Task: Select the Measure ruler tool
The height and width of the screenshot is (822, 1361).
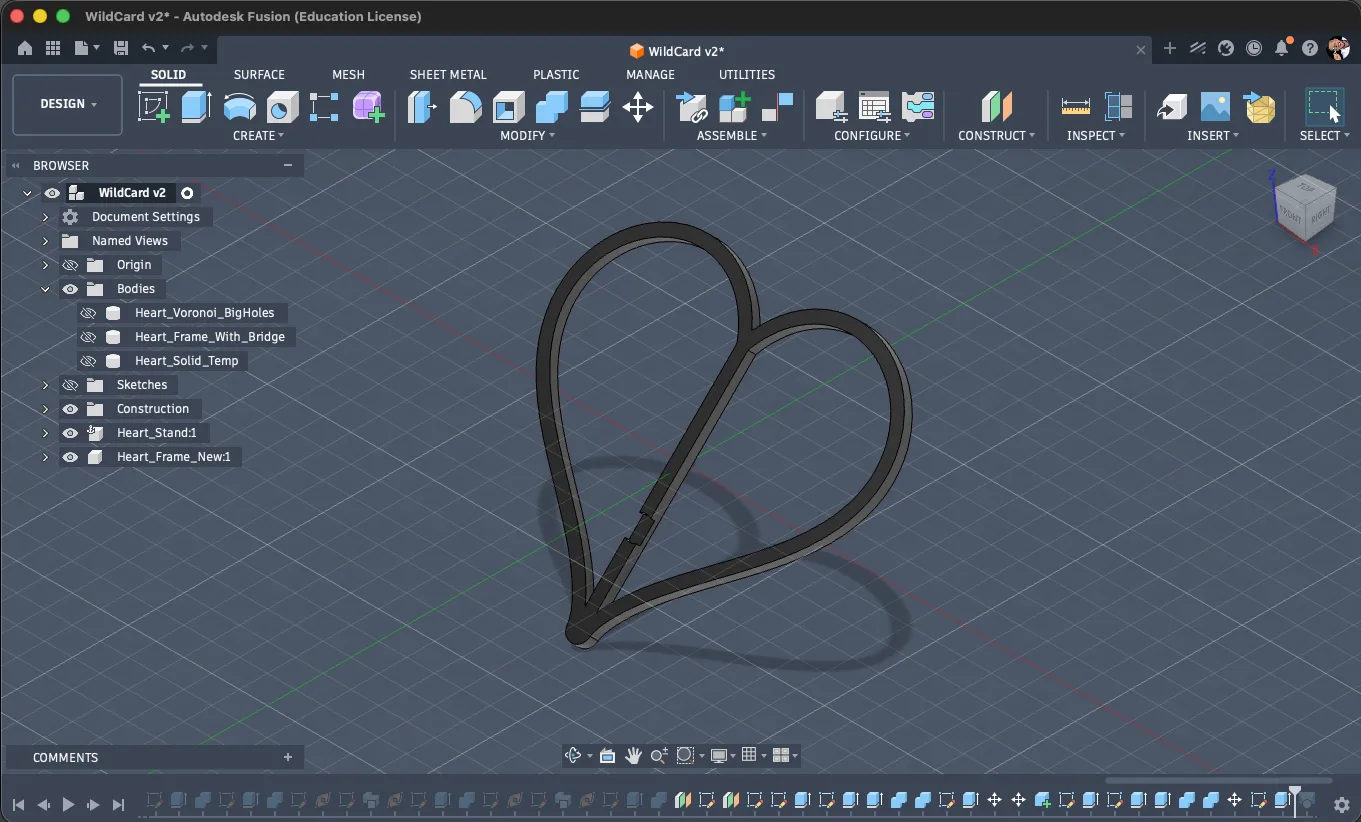Action: coord(1076,106)
